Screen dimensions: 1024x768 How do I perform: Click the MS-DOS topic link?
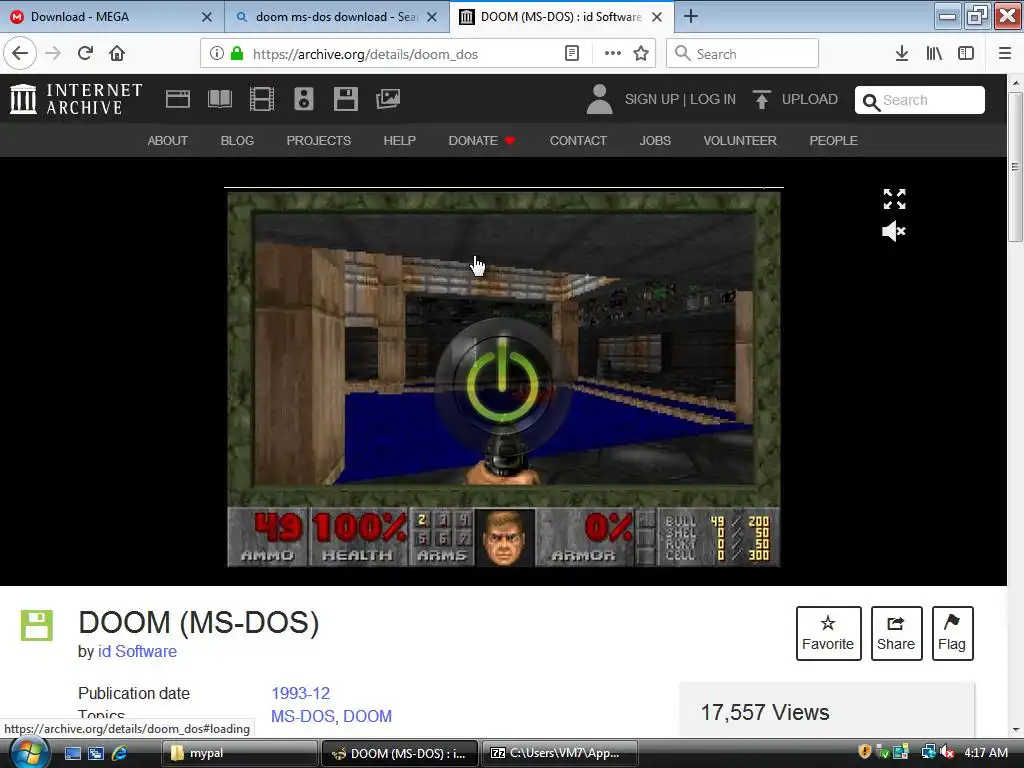pos(304,716)
